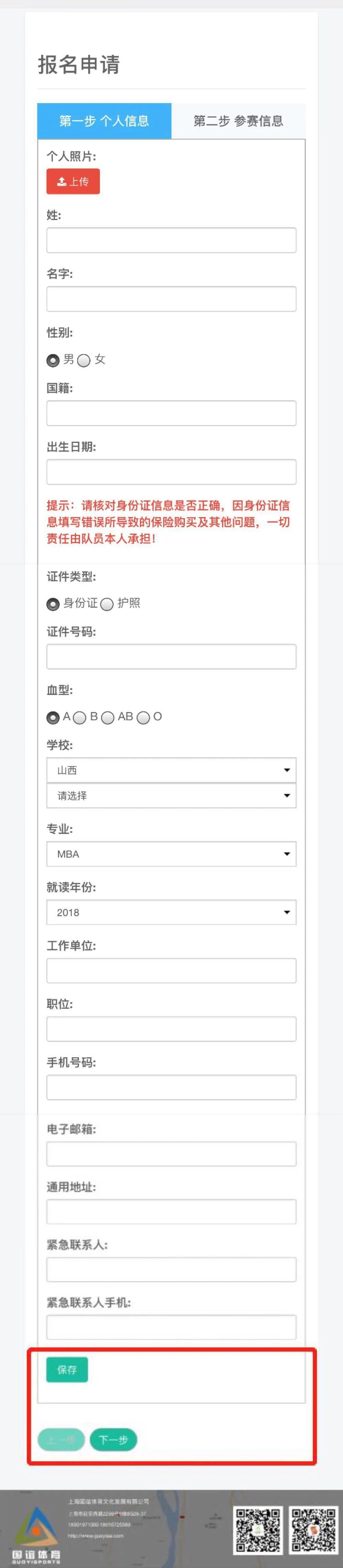Select 女 gender radio button
The width and height of the screenshot is (343, 1568).
point(84,360)
